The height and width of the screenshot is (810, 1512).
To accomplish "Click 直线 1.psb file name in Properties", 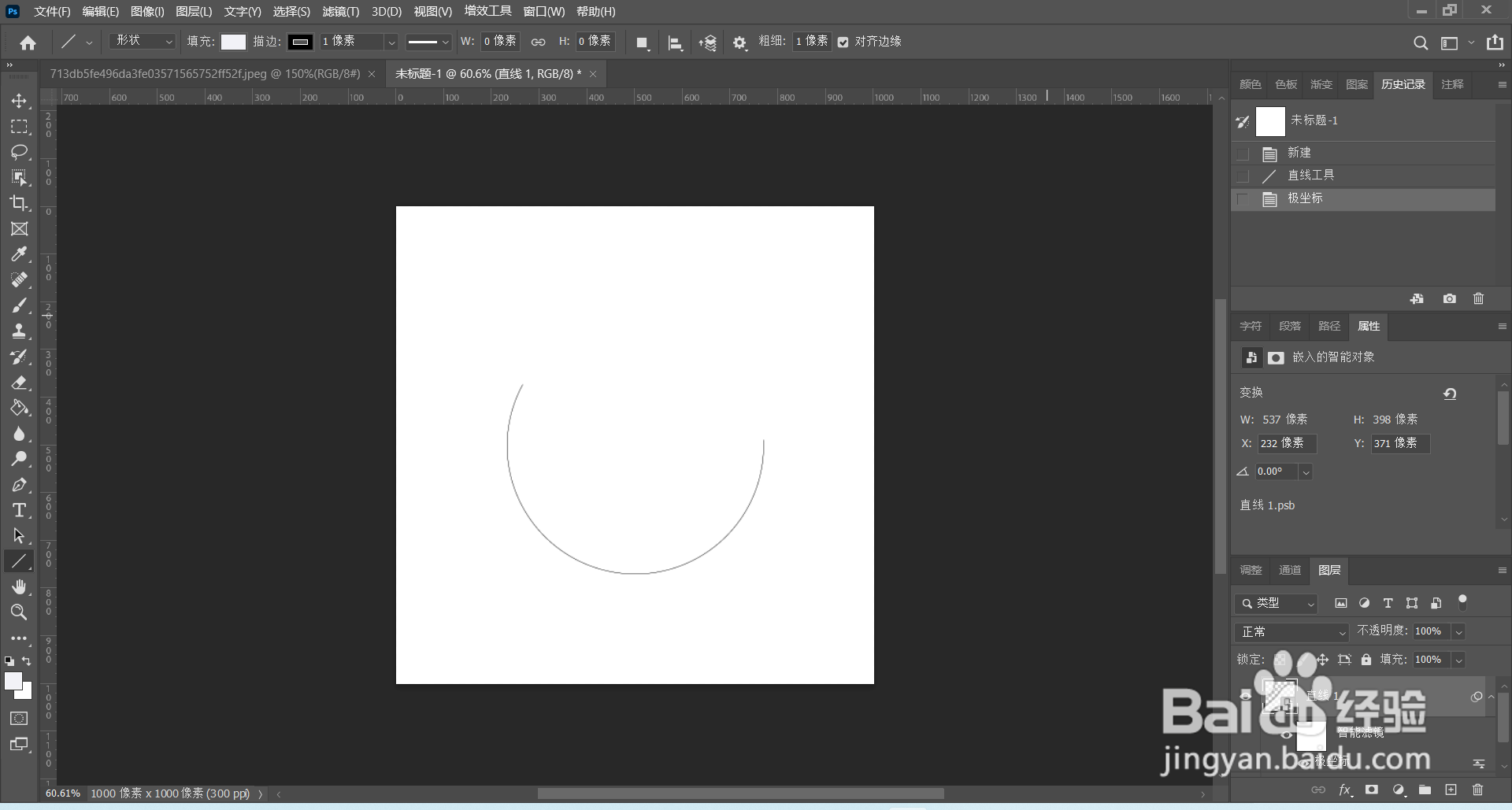I will [x=1267, y=505].
